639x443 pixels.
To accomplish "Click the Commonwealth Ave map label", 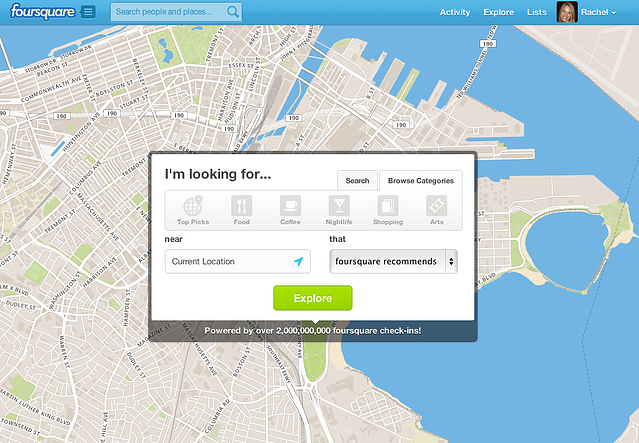I will click(51, 90).
